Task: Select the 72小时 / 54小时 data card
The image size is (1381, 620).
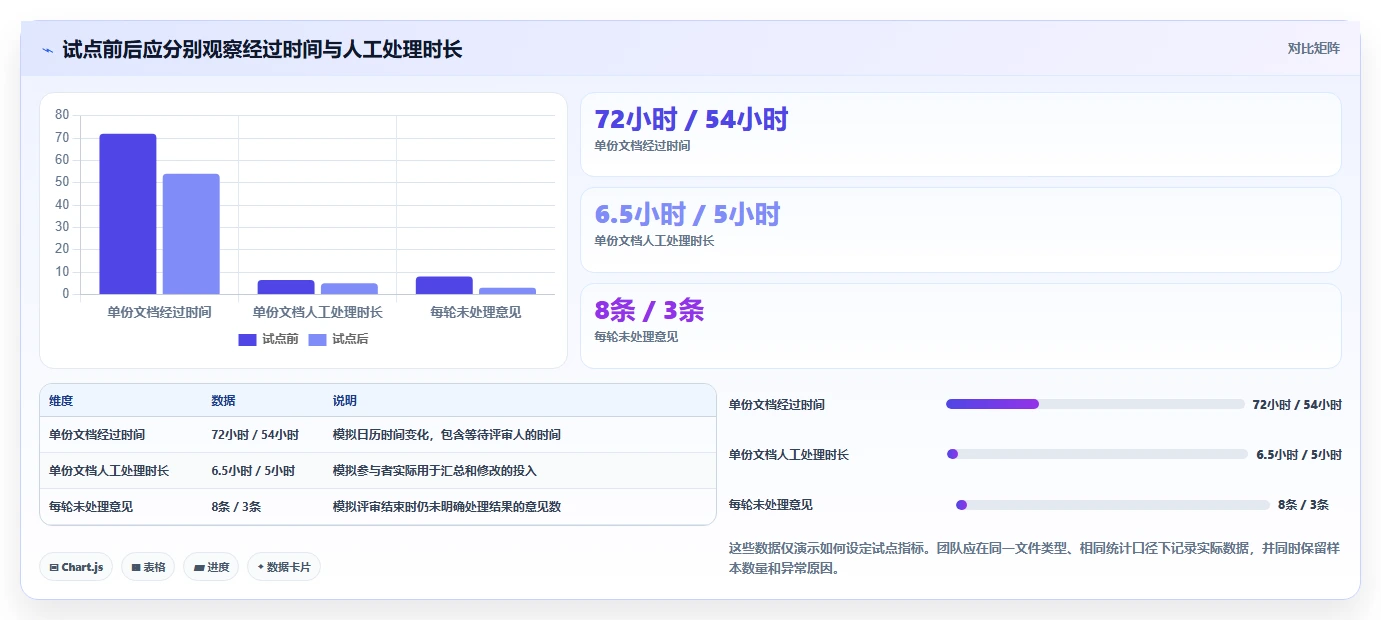Action: click(960, 135)
